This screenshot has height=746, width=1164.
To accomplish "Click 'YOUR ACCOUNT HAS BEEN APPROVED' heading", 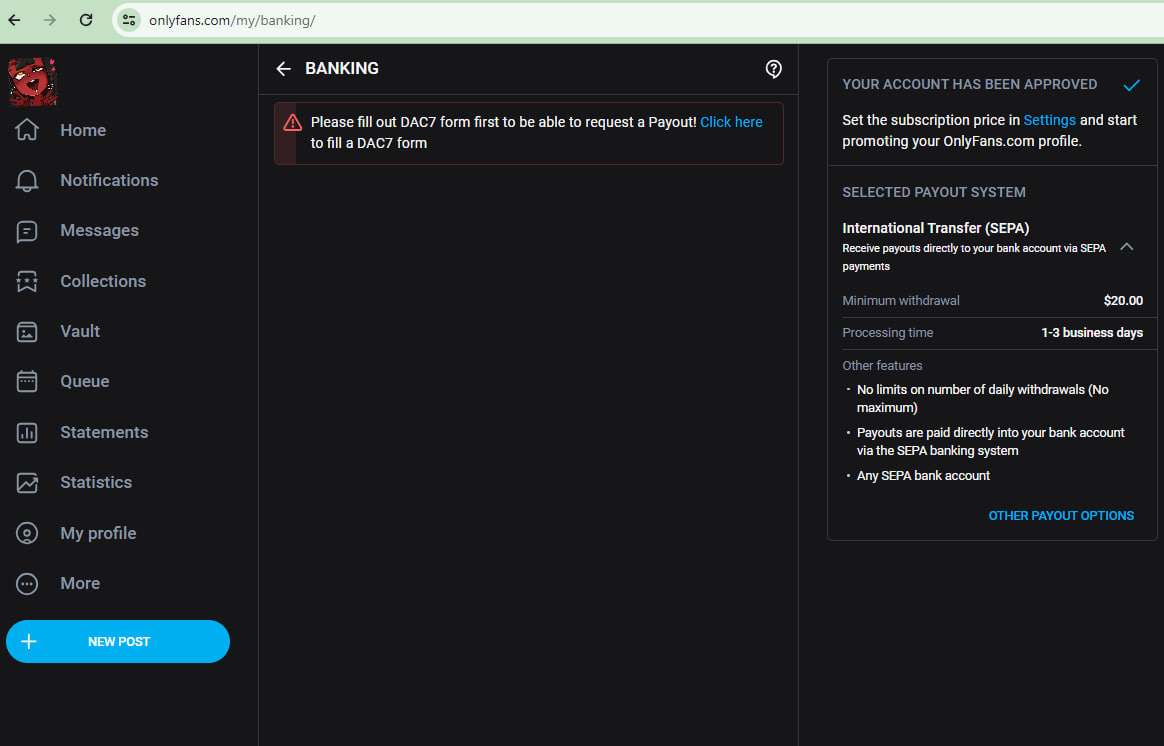I will pyautogui.click(x=970, y=85).
